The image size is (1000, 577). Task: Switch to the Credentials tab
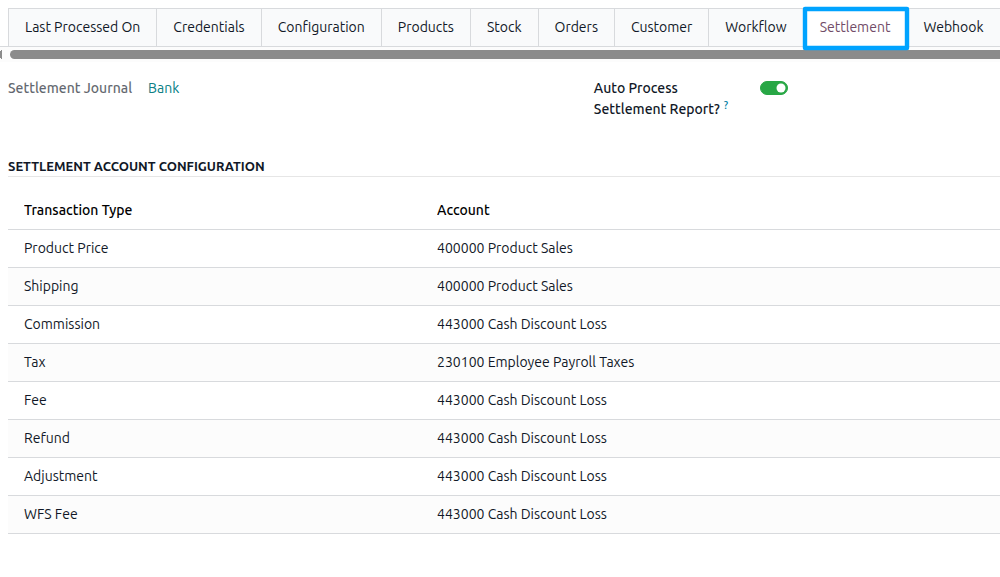(209, 27)
